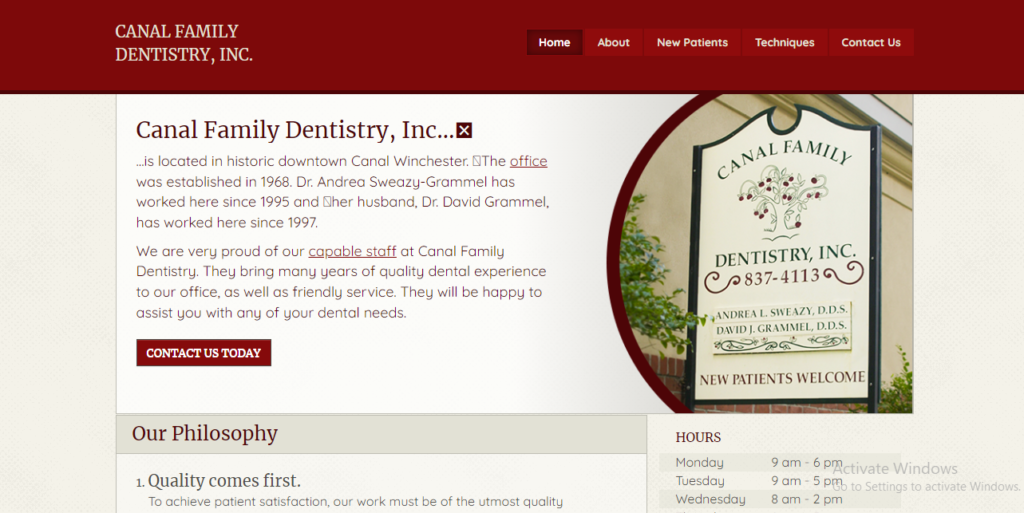The image size is (1024, 513).
Task: Click the dentistry sign photo
Action: coord(761,253)
